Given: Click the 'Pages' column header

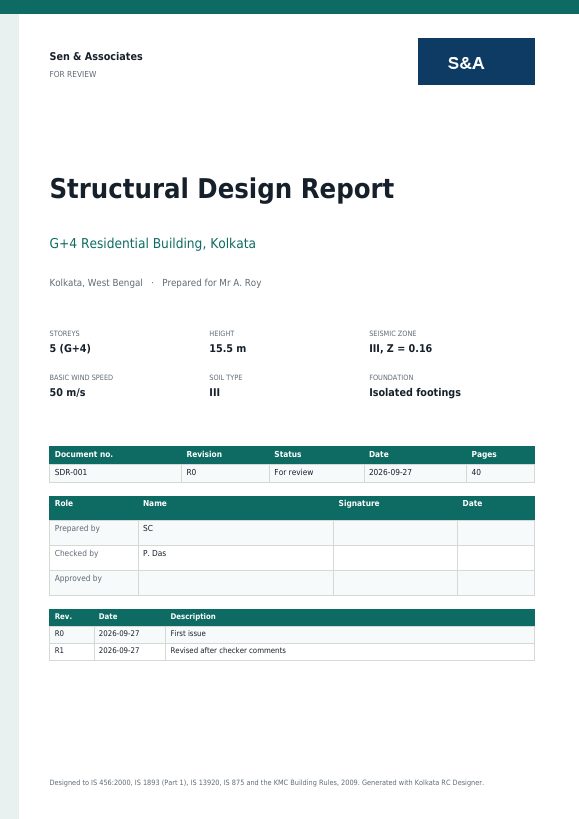Looking at the screenshot, I should coord(500,454).
